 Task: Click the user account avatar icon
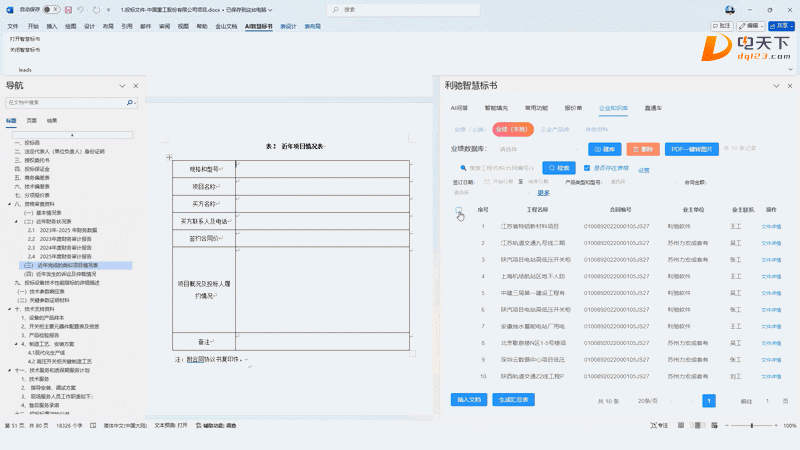tap(730, 10)
